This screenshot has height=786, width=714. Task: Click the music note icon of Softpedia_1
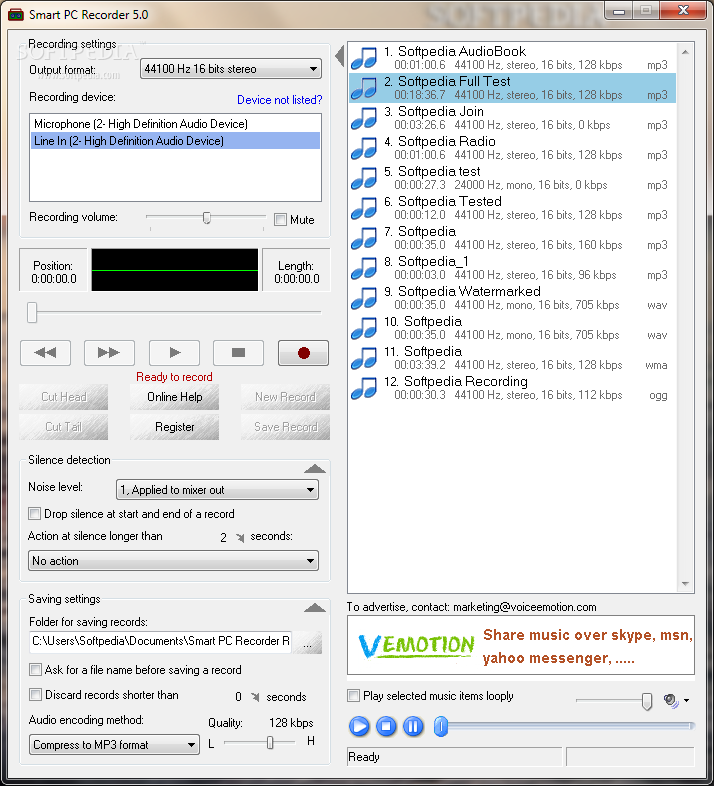coord(364,268)
